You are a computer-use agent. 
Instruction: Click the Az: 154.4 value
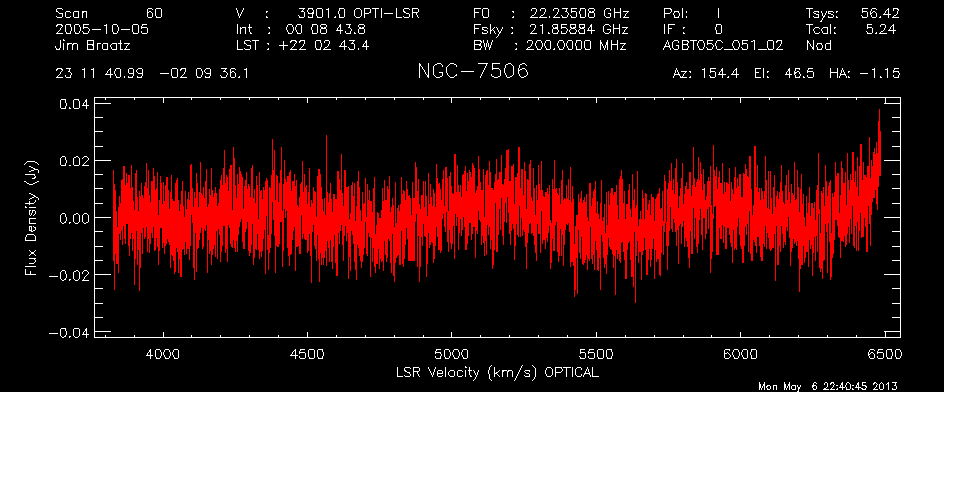pos(706,74)
